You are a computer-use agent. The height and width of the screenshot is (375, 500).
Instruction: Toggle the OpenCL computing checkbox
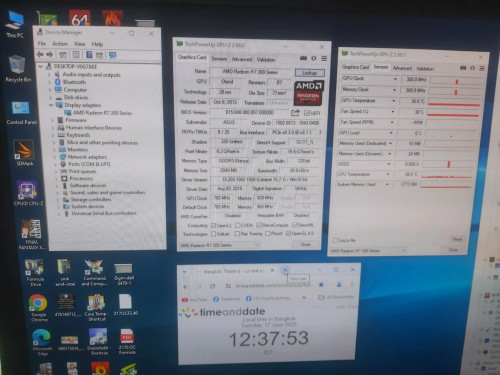(213, 225)
